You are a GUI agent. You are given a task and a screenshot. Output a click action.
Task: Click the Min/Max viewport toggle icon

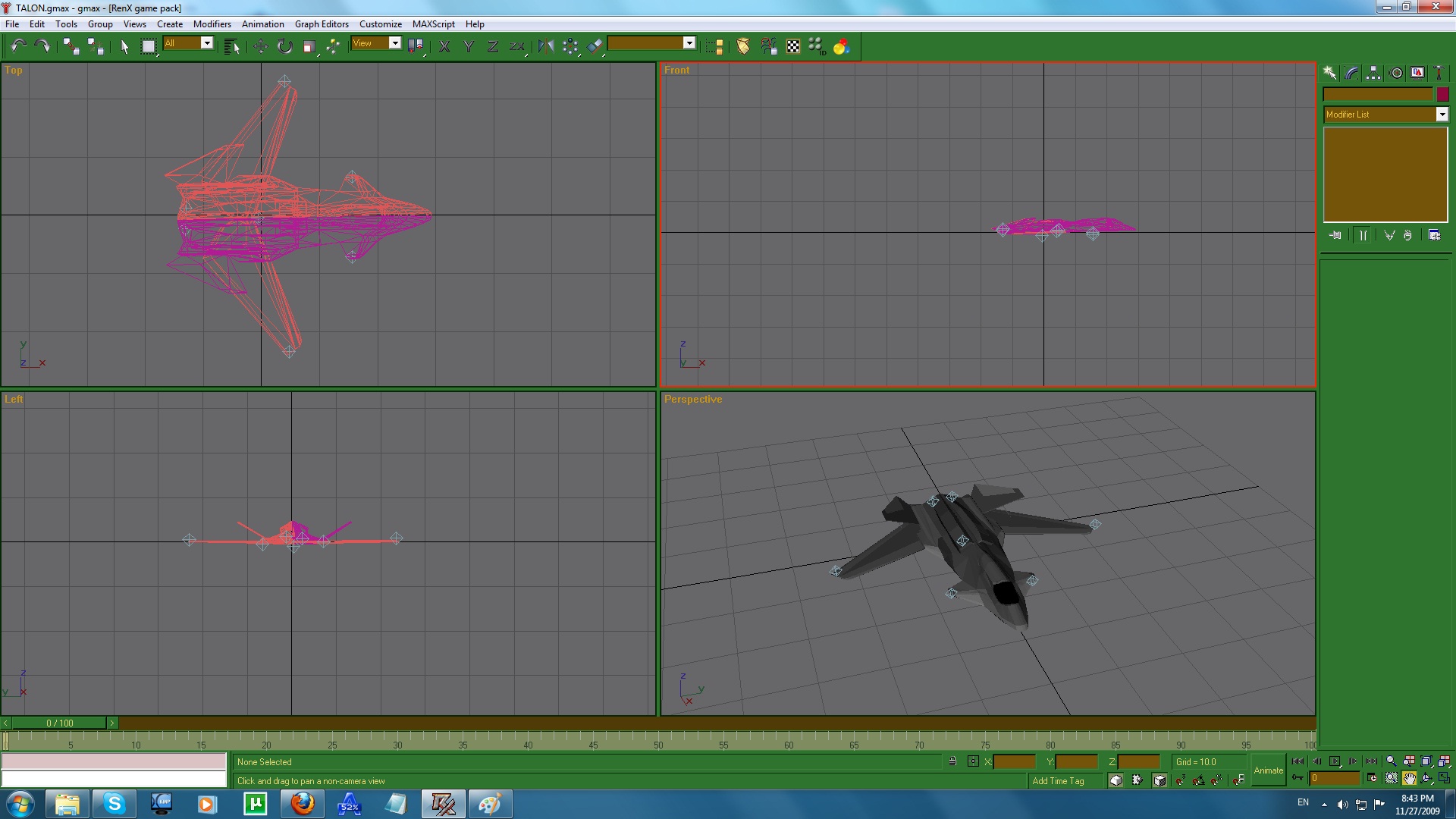coord(1445,778)
